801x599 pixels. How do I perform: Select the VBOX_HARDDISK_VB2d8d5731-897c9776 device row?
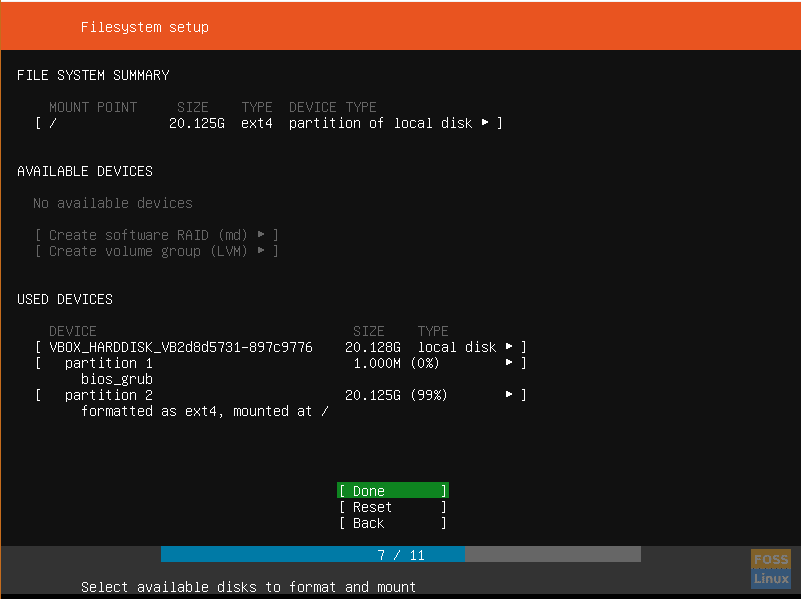pyautogui.click(x=280, y=347)
